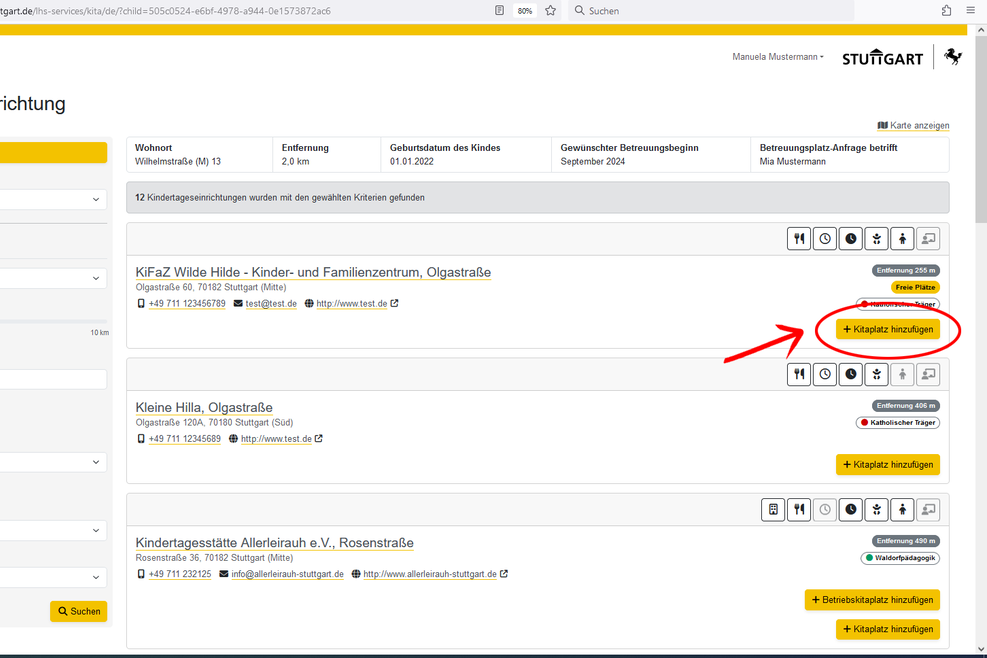
Task: Bookmark this page with the star icon
Action: (x=550, y=11)
